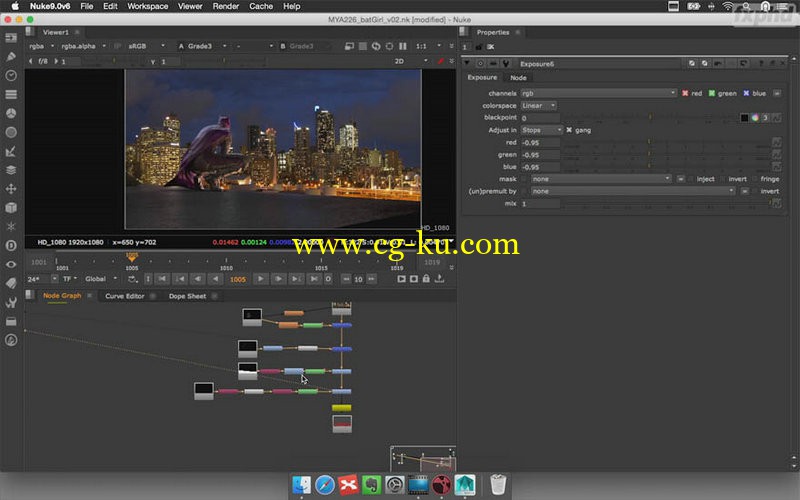
Task: Click the mix slider
Action: (666, 204)
